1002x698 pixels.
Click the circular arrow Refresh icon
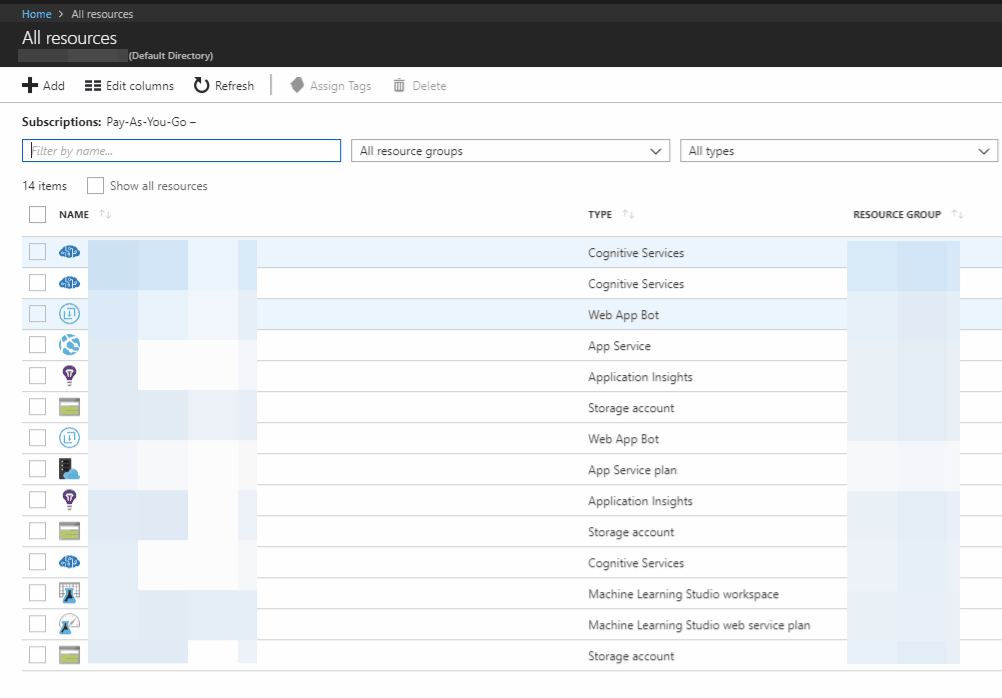[202, 86]
